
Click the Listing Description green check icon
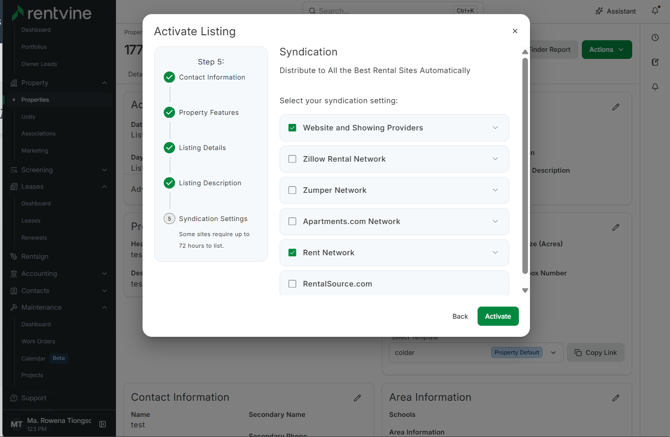(x=169, y=183)
